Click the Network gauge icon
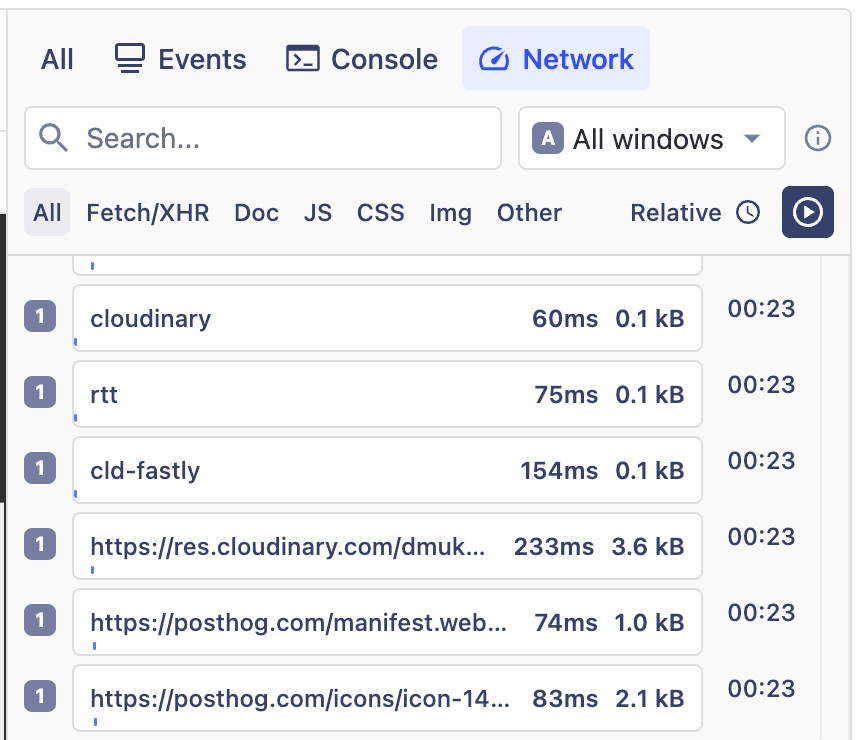The width and height of the screenshot is (858, 740). (x=494, y=59)
